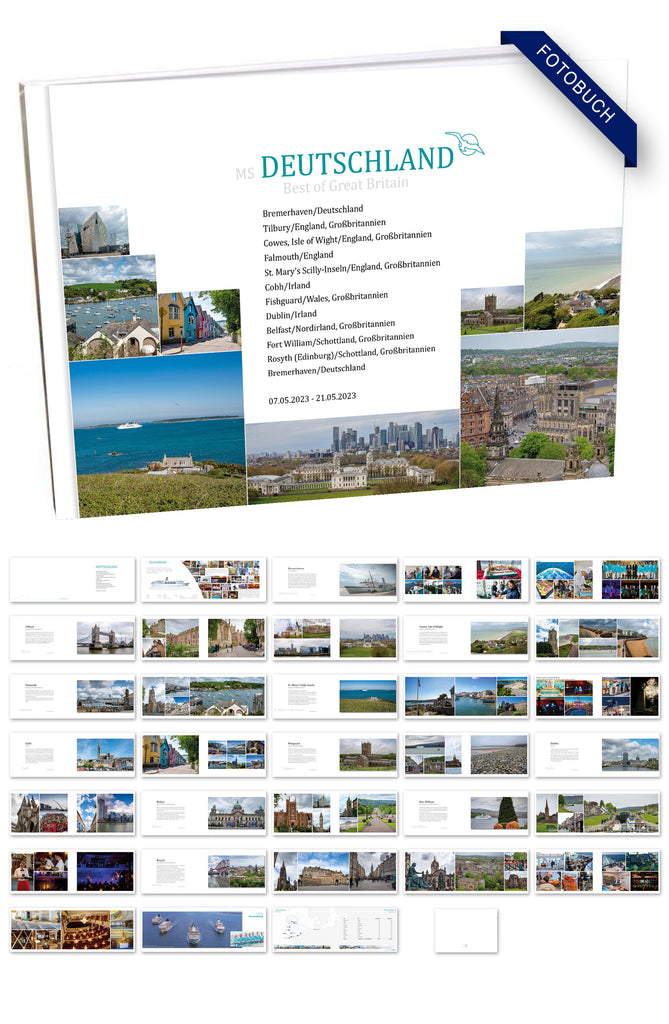Open the aerial spread showing the fleet of ships
Viewport: 669px width, 1024px height.
point(204,930)
